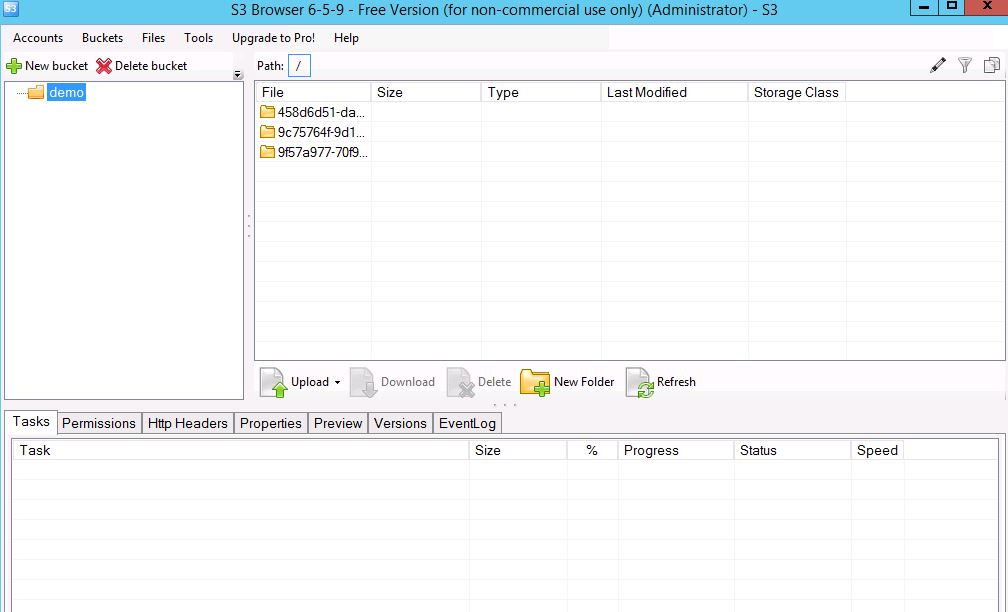Screen dimensions: 1008x612
Task: Switch to the Properties tab
Action: coord(271,423)
